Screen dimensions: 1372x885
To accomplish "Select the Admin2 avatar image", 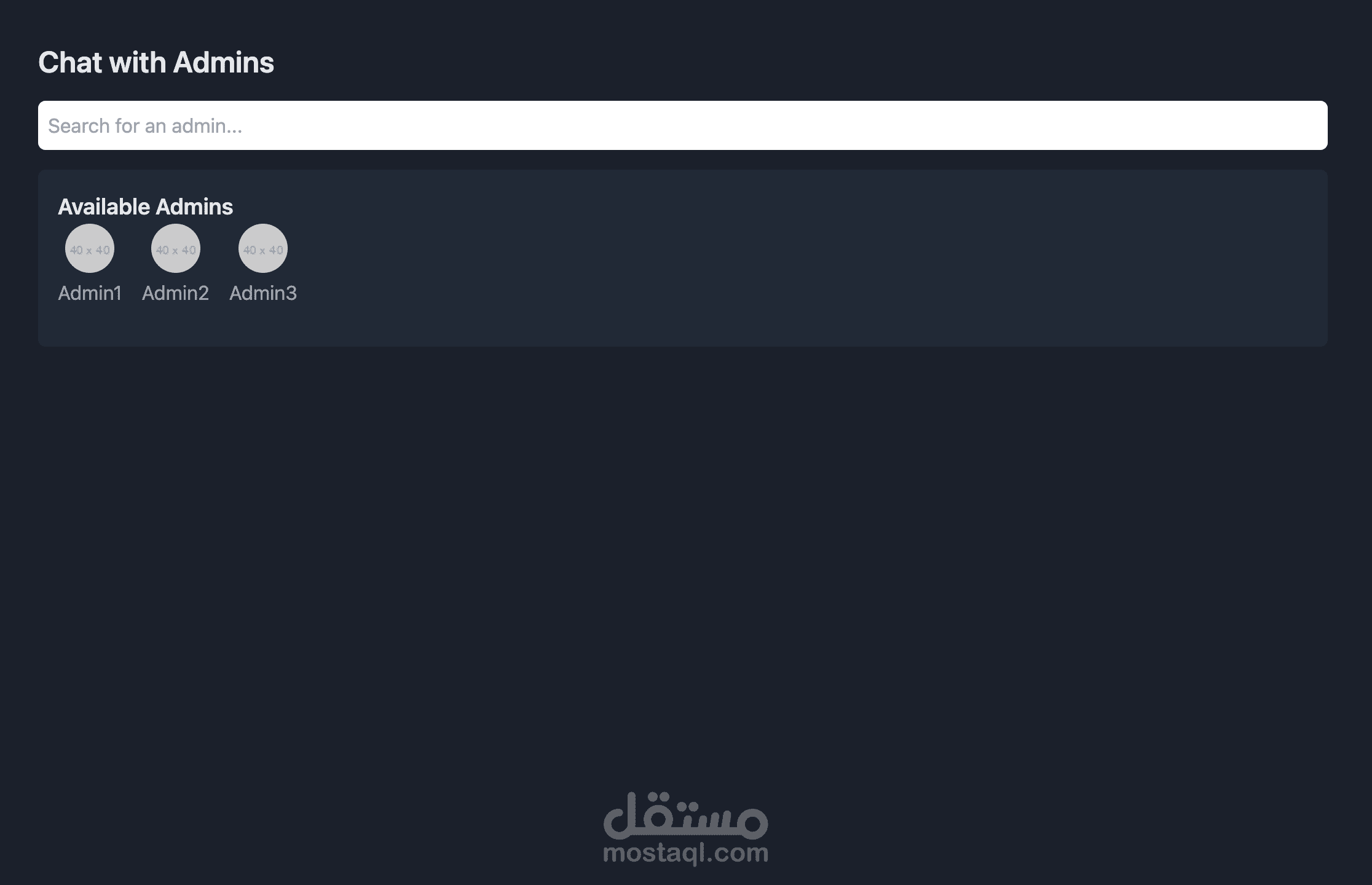I will tap(176, 248).
